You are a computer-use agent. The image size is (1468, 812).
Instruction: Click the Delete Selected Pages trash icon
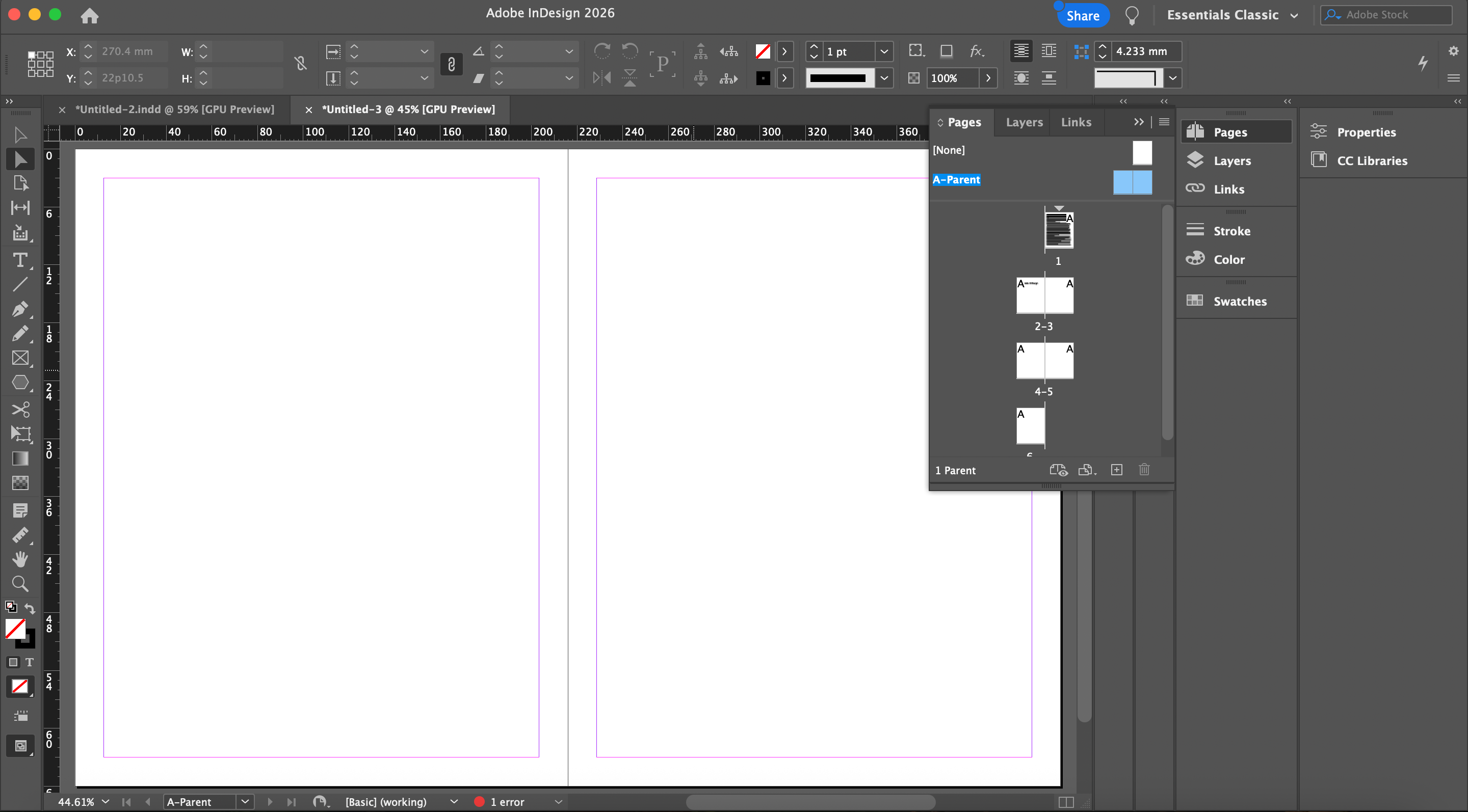pyautogui.click(x=1144, y=470)
